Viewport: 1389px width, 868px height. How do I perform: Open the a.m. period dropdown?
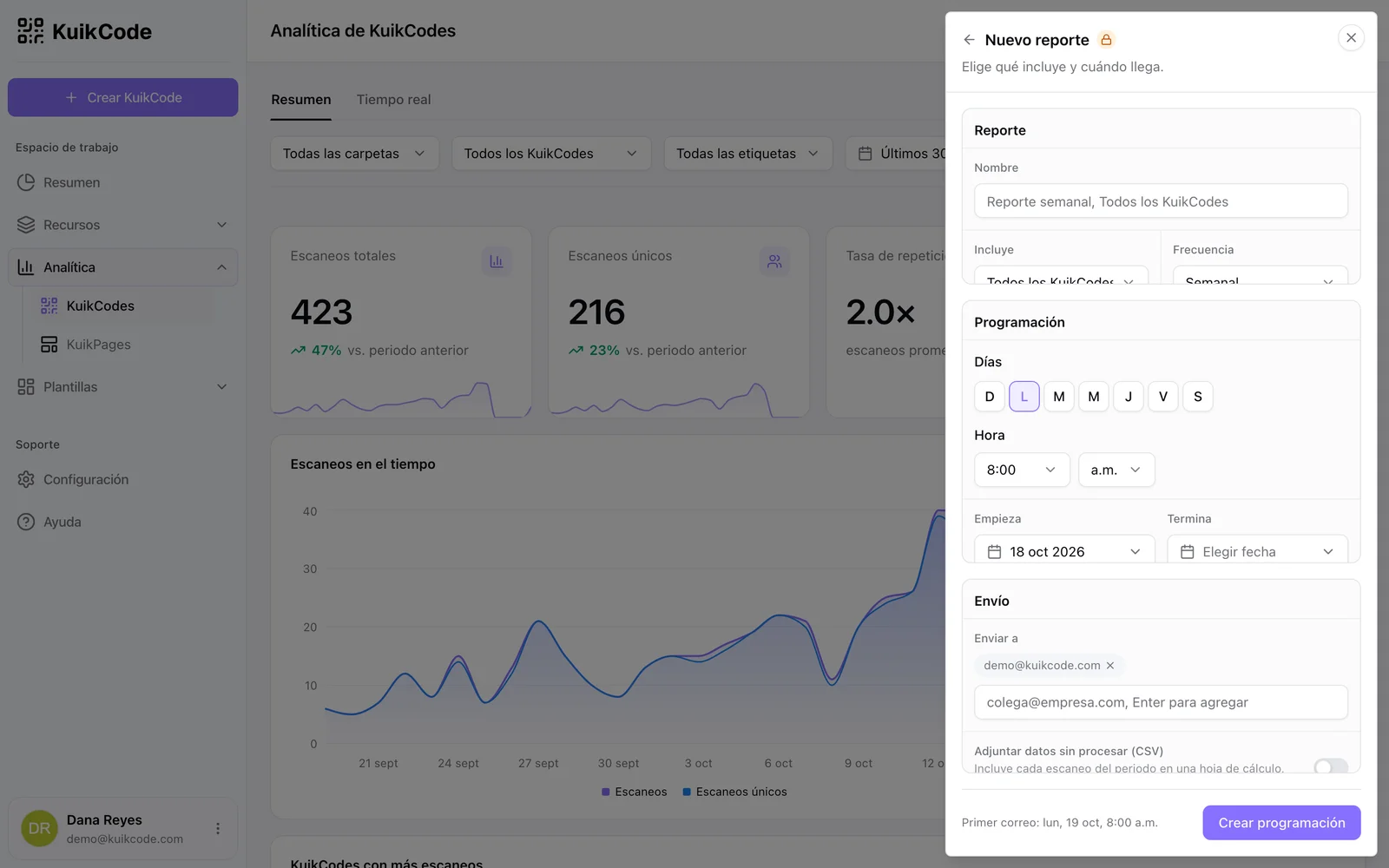click(x=1116, y=470)
